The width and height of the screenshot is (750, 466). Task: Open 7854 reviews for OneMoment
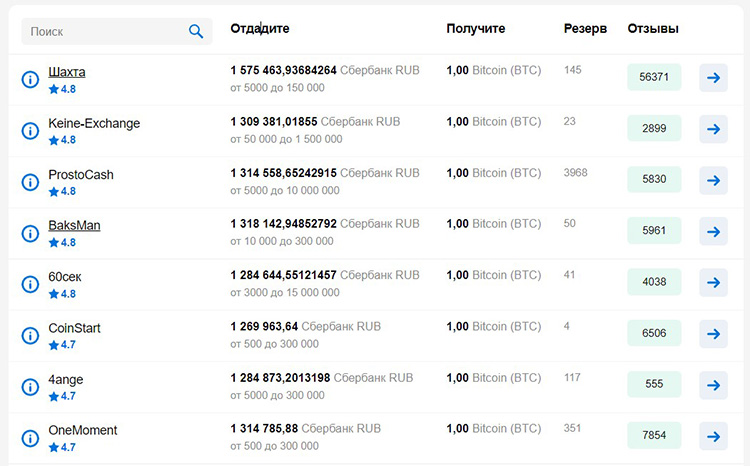click(x=654, y=435)
